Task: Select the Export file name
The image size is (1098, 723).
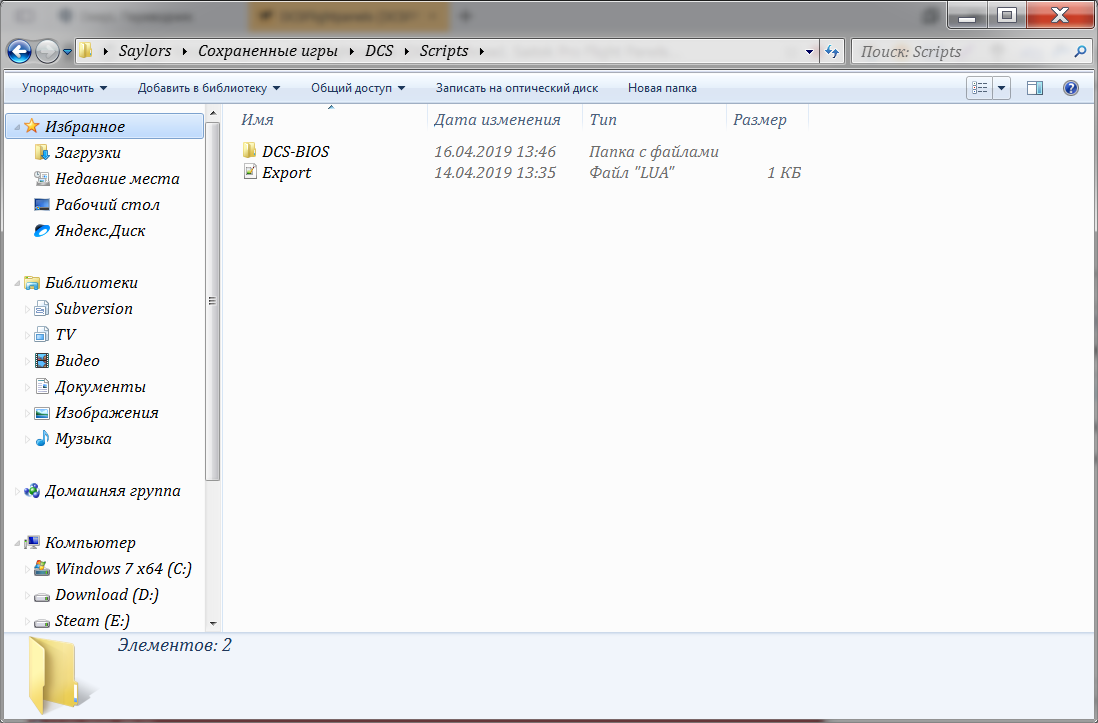Action: [x=286, y=173]
